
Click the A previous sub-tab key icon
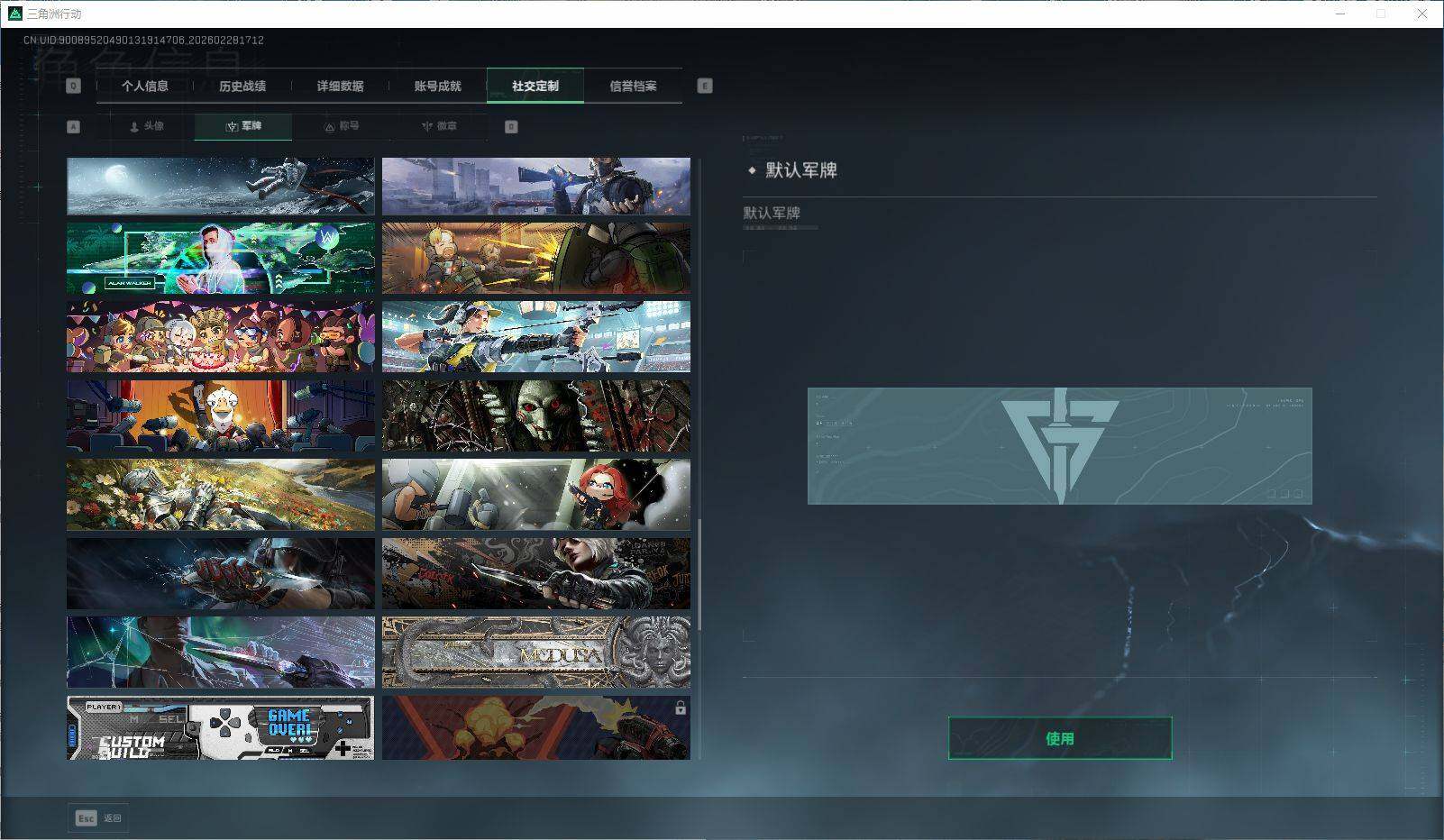coord(74,126)
